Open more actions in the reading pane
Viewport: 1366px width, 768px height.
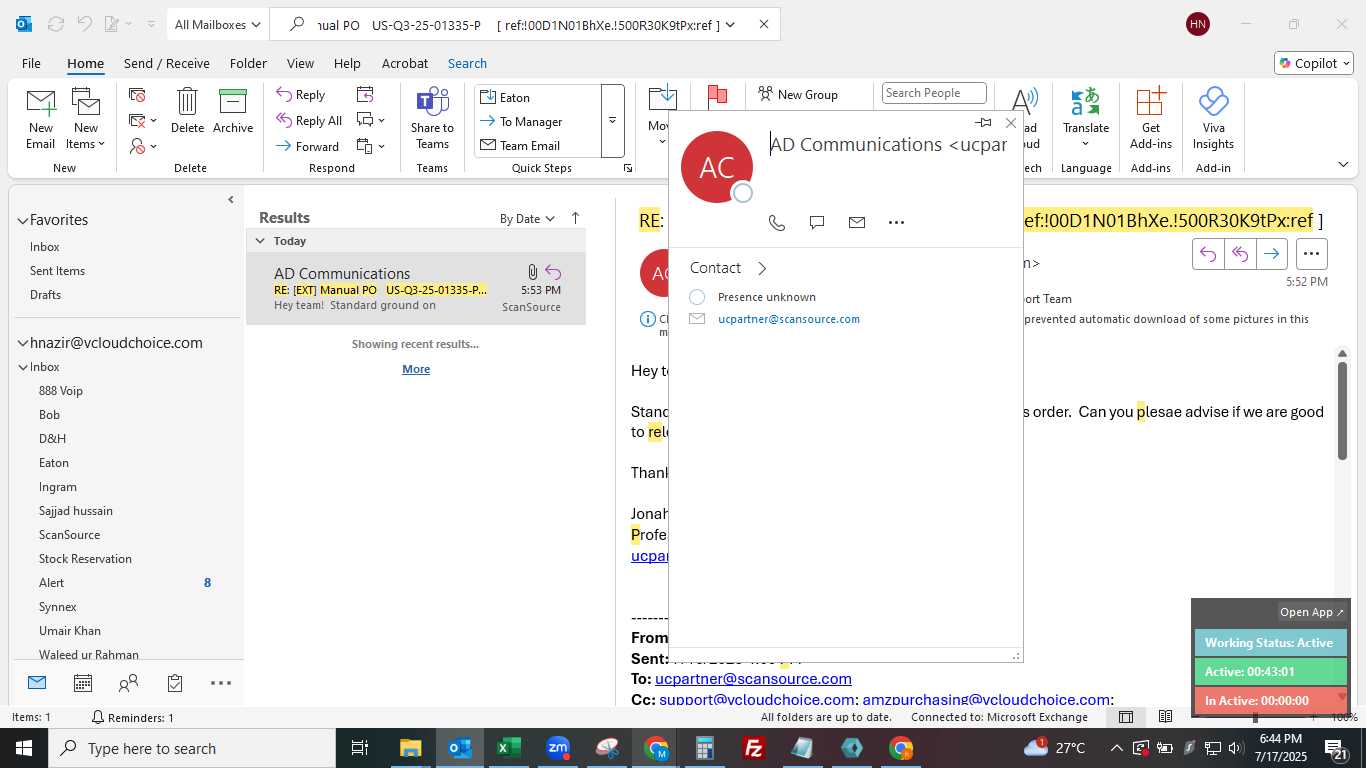pos(1312,254)
